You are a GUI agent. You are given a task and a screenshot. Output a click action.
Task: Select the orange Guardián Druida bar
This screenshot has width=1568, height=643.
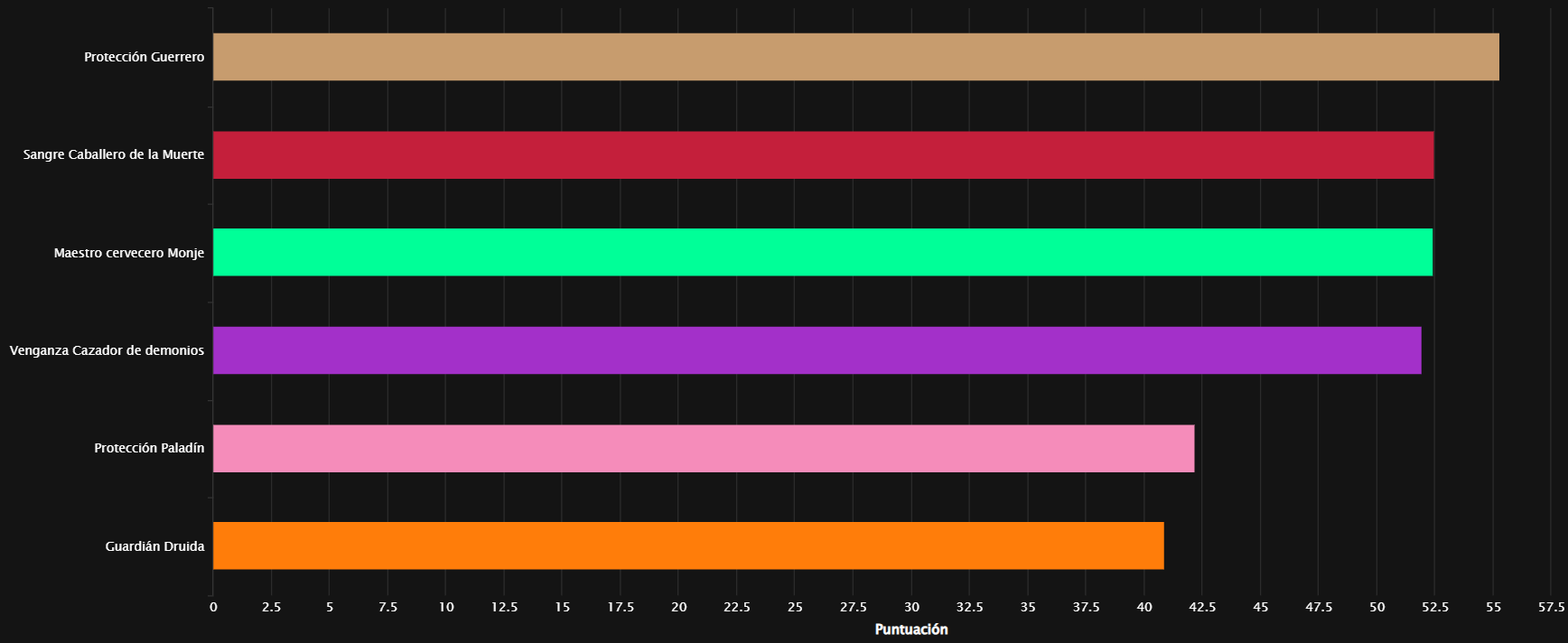(x=687, y=545)
